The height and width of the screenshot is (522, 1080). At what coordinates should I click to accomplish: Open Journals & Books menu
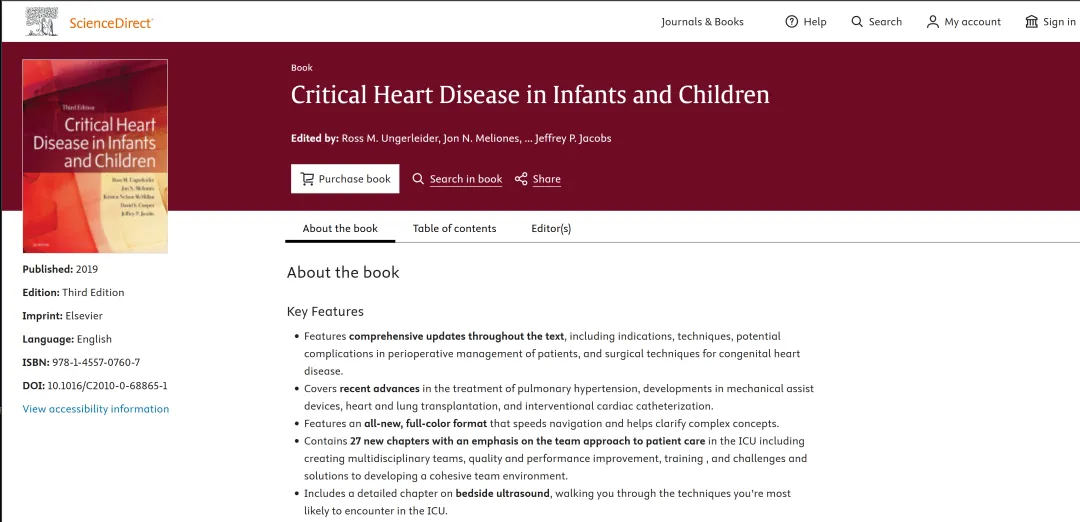(x=702, y=22)
